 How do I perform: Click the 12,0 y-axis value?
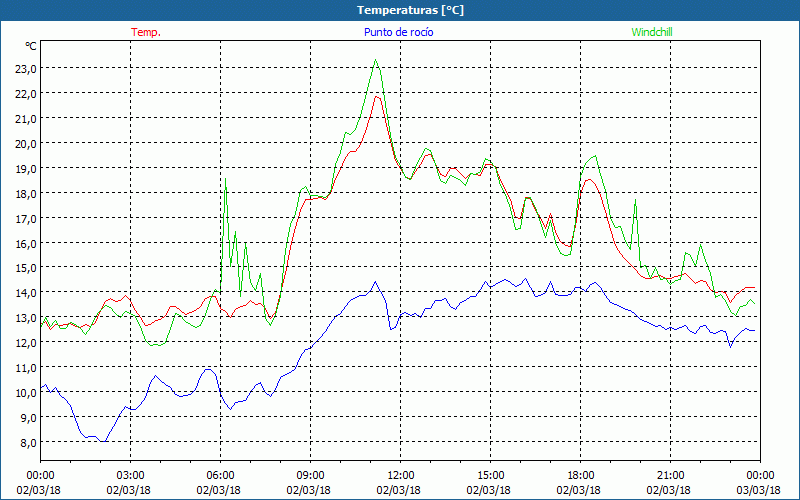[x=26, y=342]
